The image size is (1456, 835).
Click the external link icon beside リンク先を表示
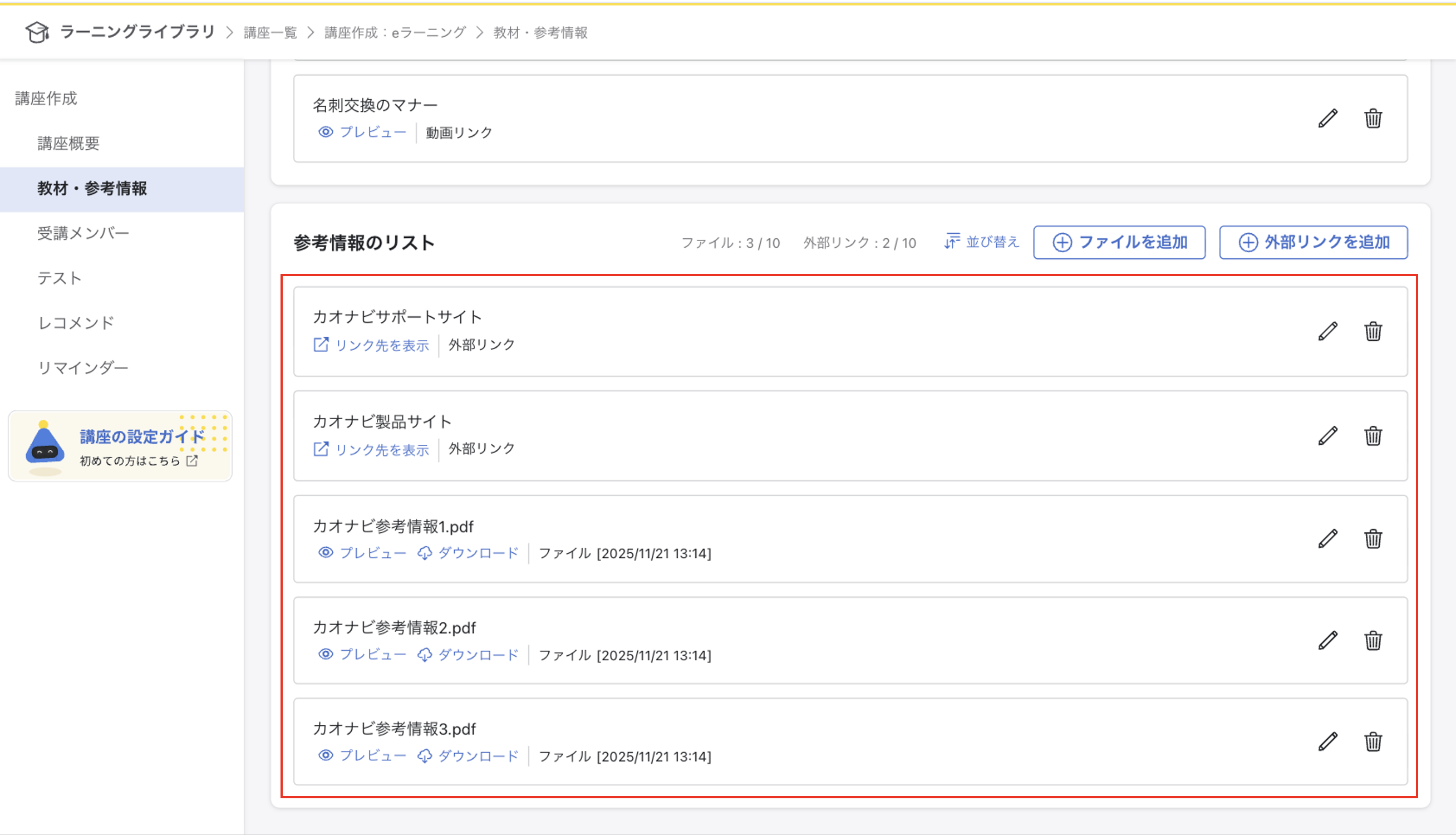321,345
